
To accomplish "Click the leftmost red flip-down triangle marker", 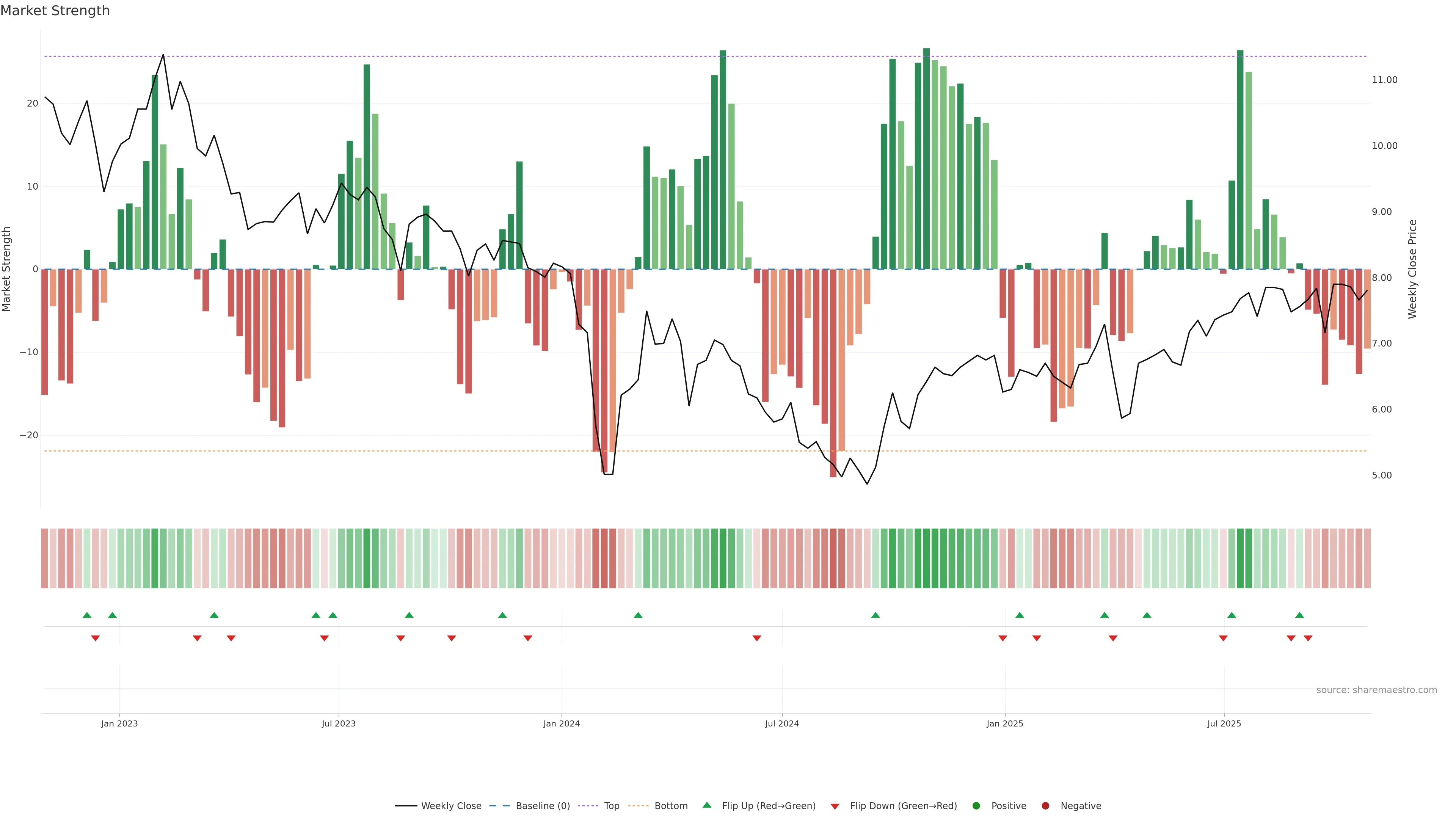I will point(96,638).
